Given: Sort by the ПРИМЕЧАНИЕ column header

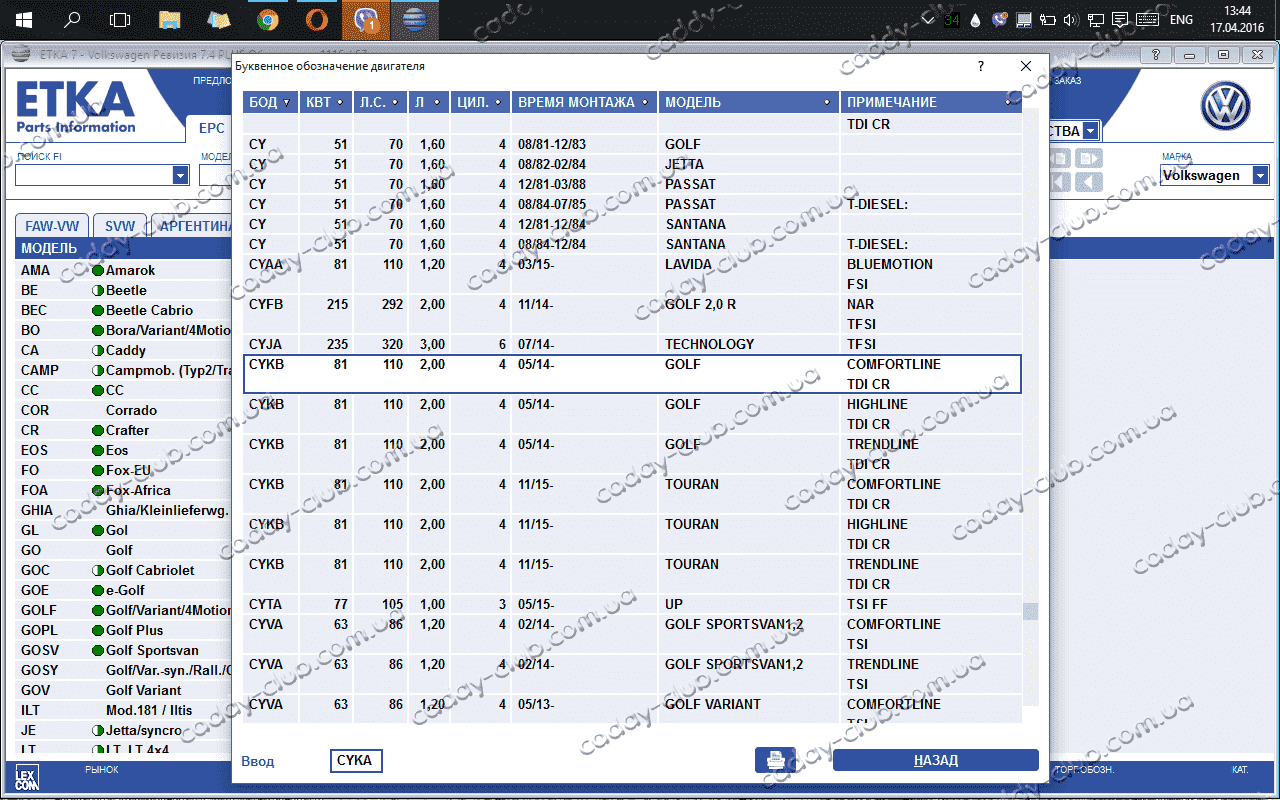Looking at the screenshot, I should (x=930, y=102).
